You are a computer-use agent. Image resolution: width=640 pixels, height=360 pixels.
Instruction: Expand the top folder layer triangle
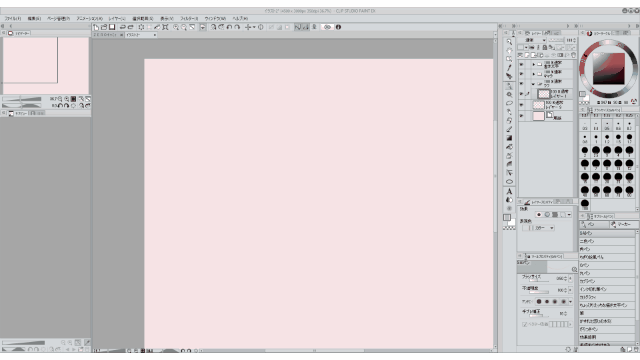point(533,64)
